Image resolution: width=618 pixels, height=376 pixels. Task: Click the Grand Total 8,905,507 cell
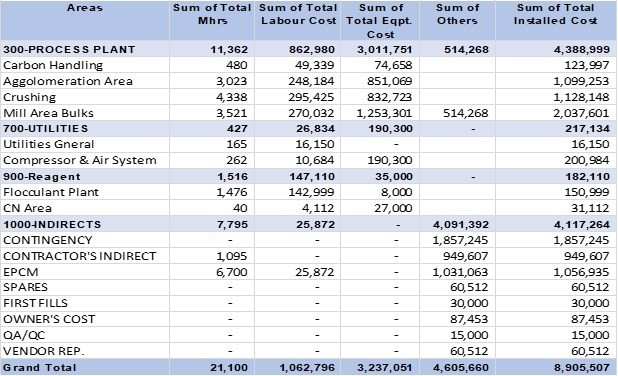[x=582, y=368]
